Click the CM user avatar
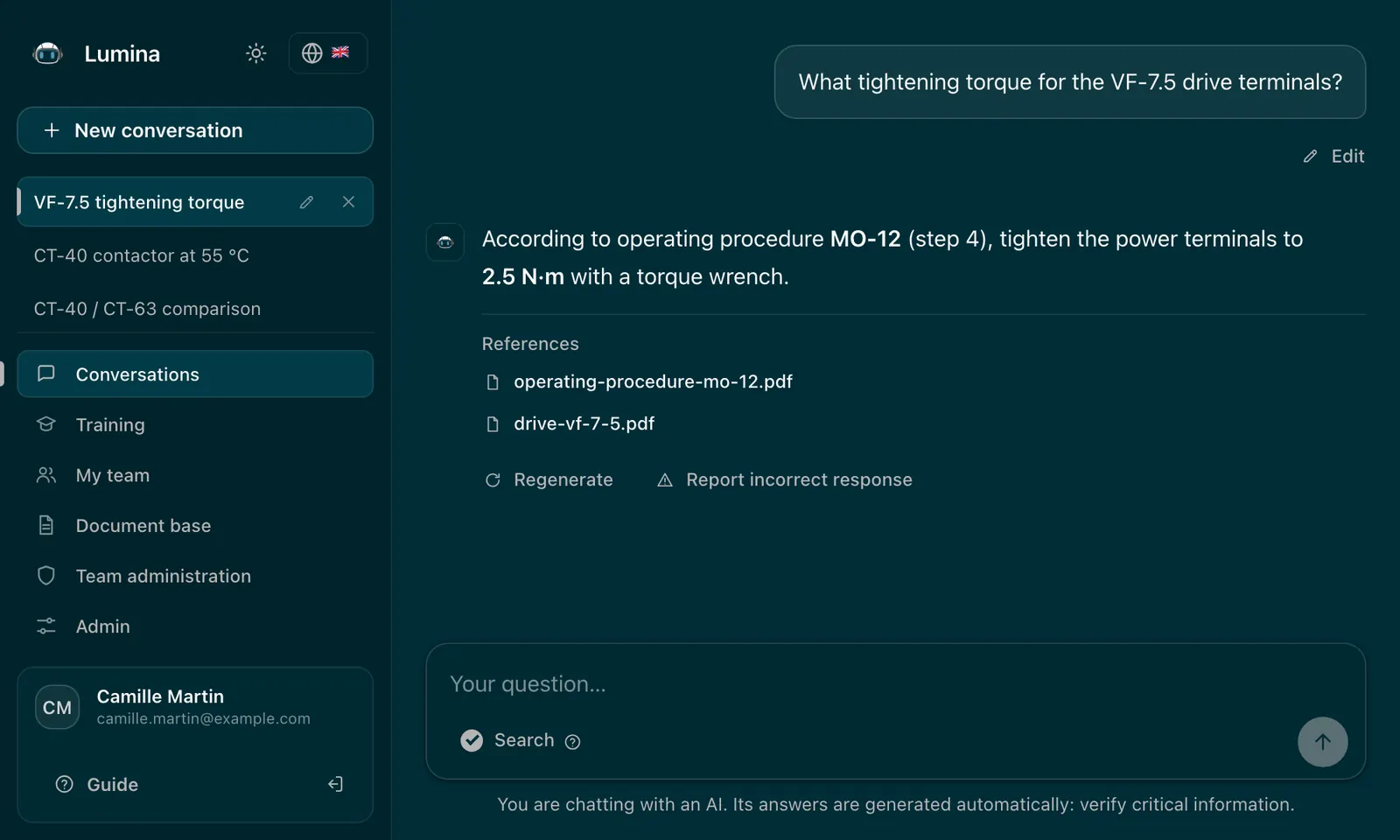This screenshot has width=1400, height=840. click(57, 707)
